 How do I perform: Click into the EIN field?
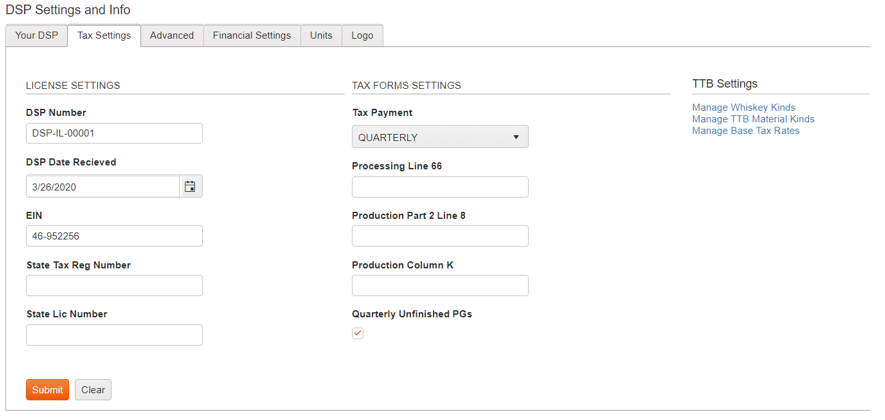(x=114, y=236)
